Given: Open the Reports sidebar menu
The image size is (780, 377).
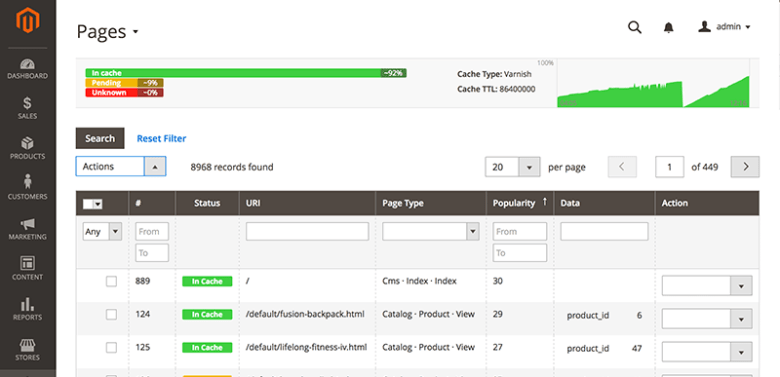Looking at the screenshot, I should [x=28, y=310].
